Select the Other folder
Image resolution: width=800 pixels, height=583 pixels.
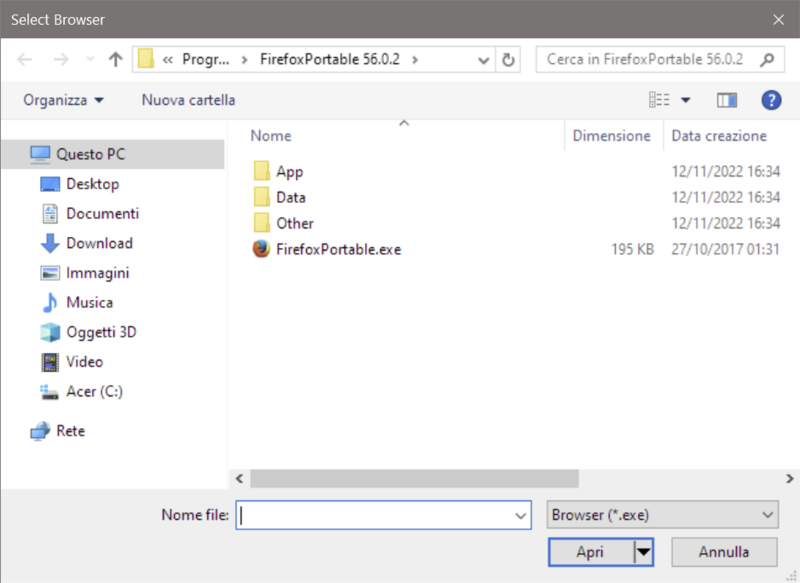point(295,223)
